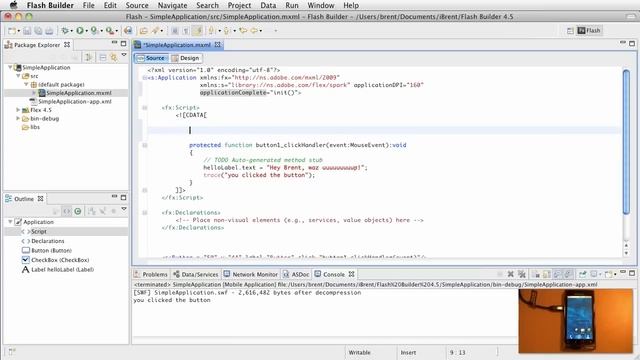The height and width of the screenshot is (360, 640).
Task: Run the application with the green play icon
Action: (x=80, y=31)
